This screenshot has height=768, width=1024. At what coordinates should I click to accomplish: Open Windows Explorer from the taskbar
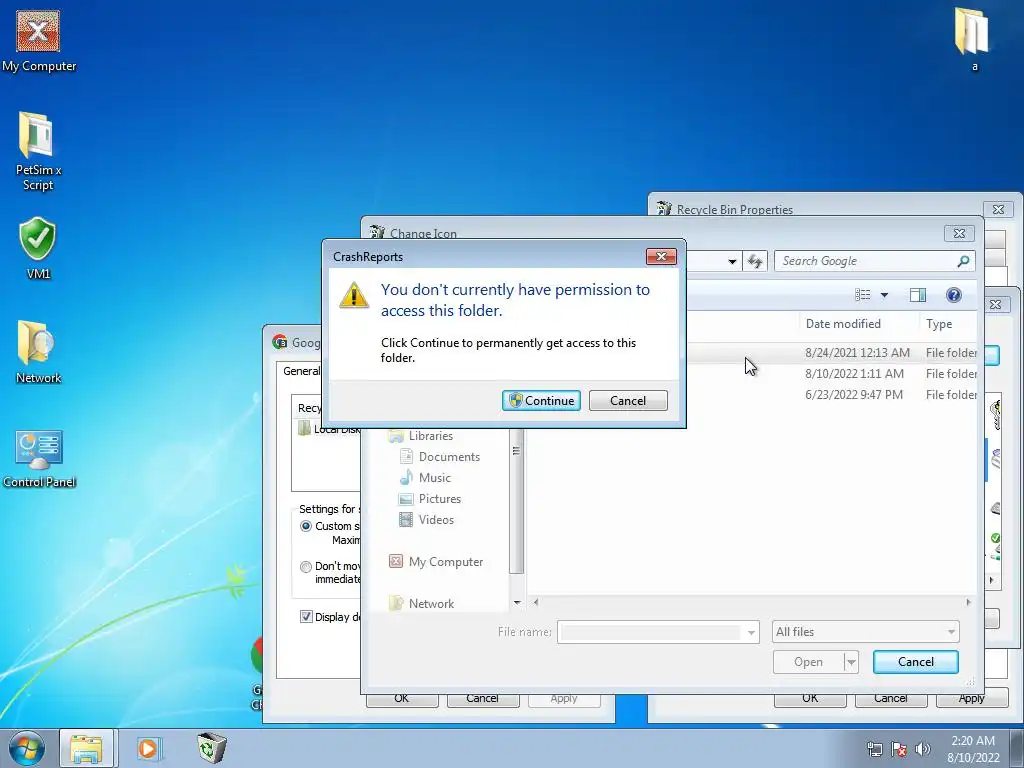tap(87, 748)
